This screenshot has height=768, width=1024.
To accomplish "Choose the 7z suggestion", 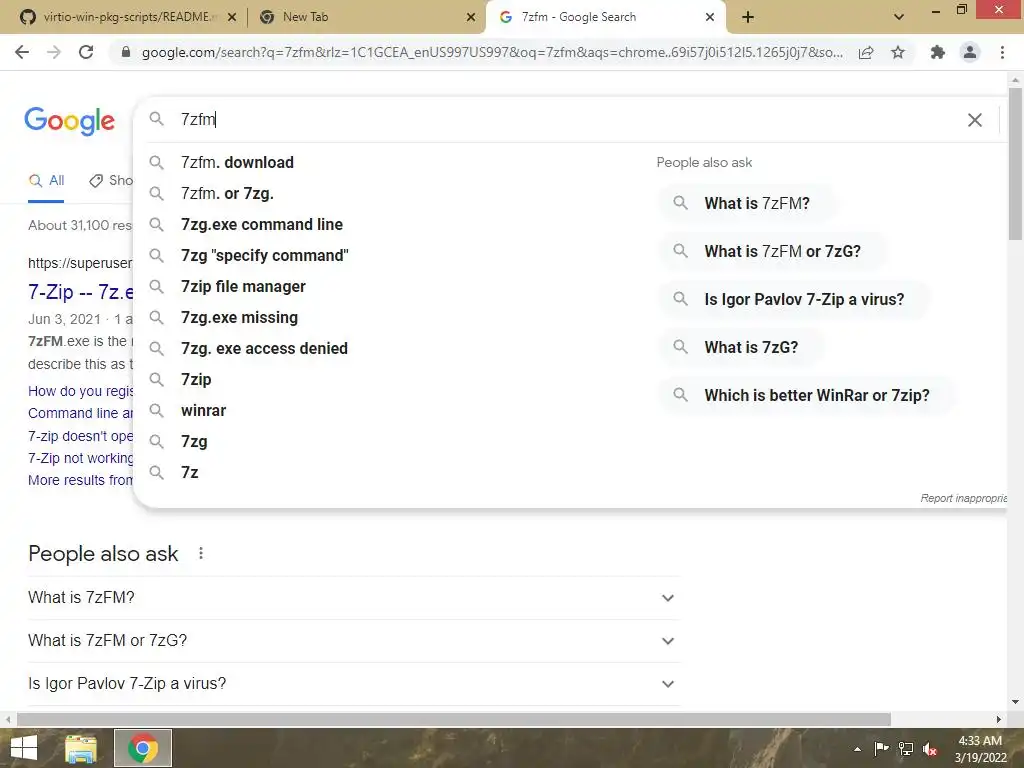I will click(x=392, y=473).
